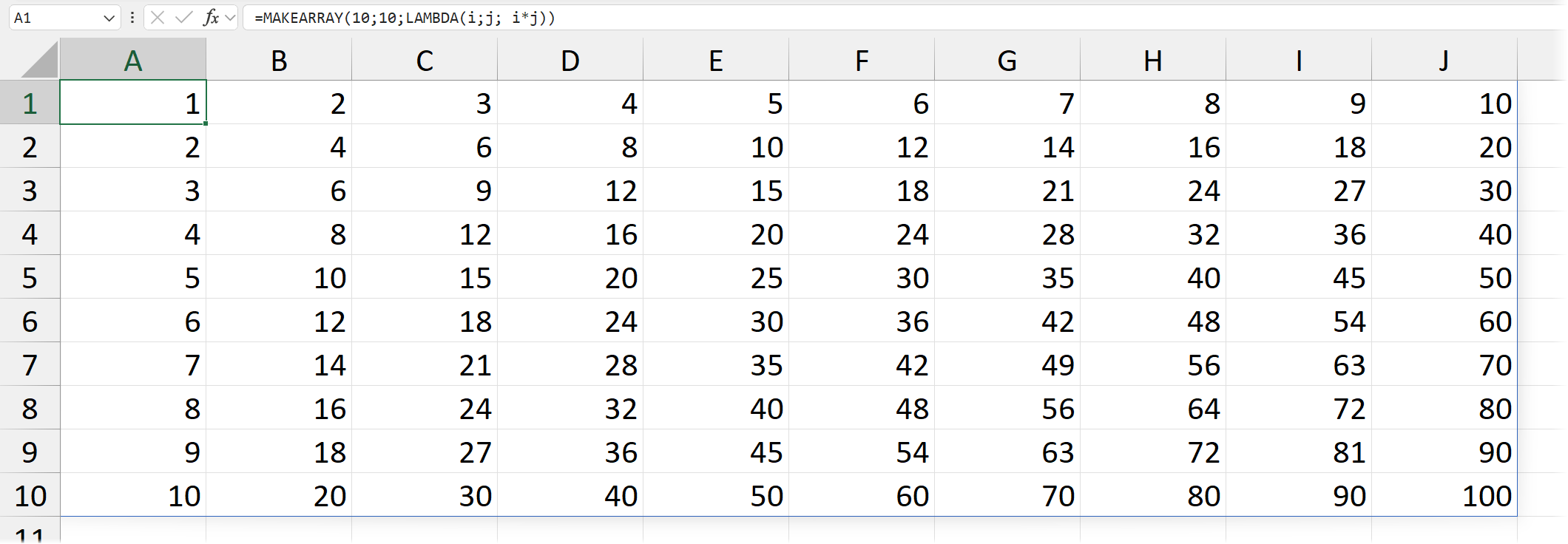Select cell A1 containing 1
This screenshot has width=1568, height=544.
pos(133,103)
